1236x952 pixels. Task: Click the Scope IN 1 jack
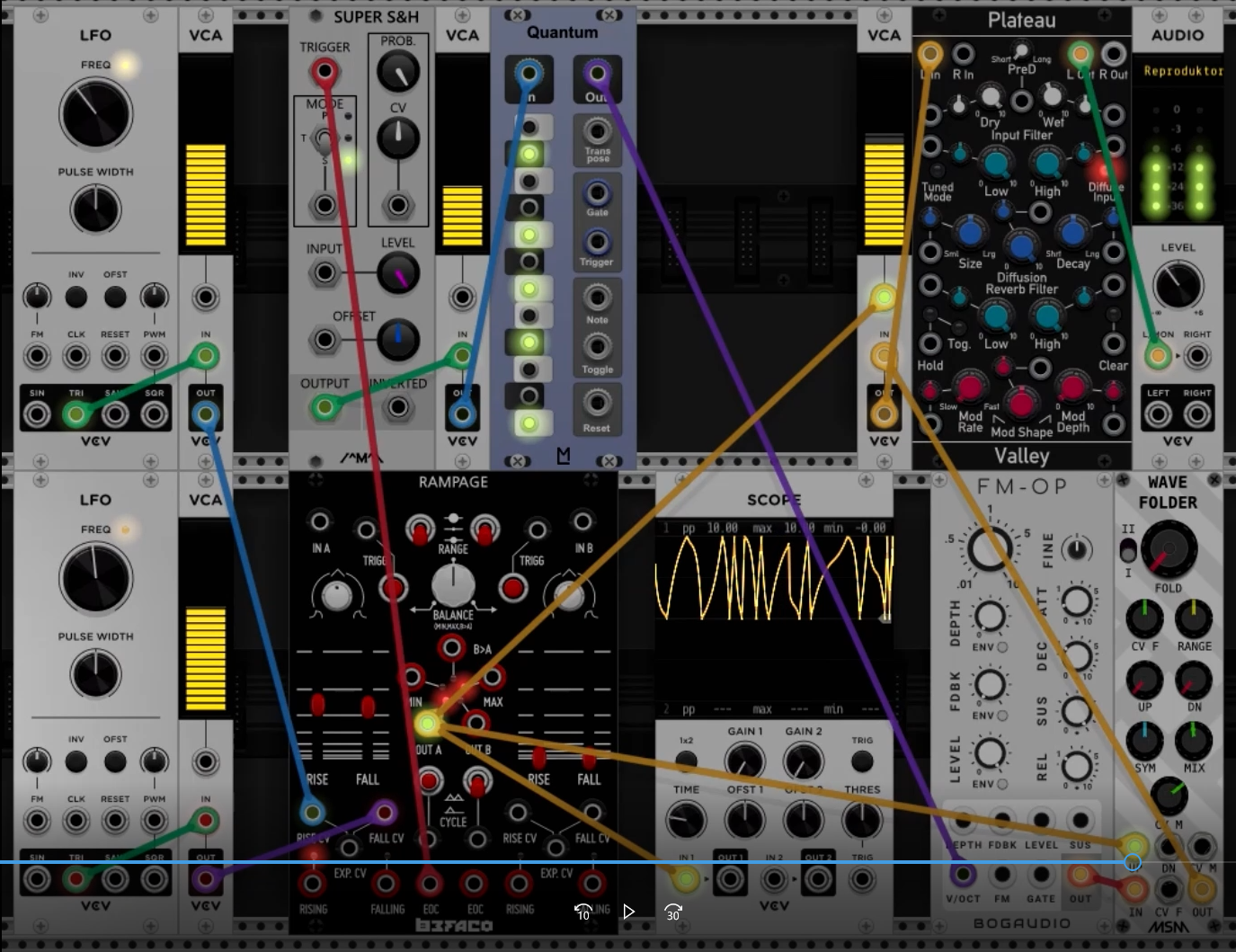tap(686, 878)
